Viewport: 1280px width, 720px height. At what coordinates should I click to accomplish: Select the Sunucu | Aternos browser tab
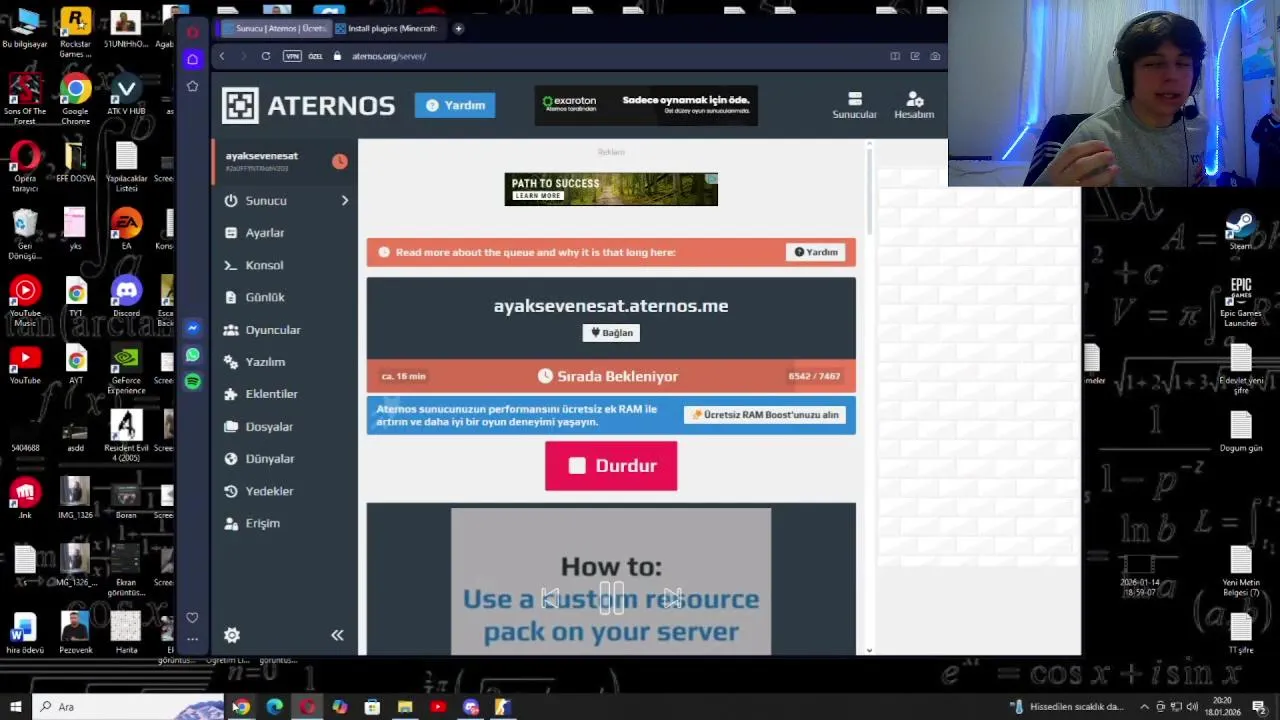point(275,28)
